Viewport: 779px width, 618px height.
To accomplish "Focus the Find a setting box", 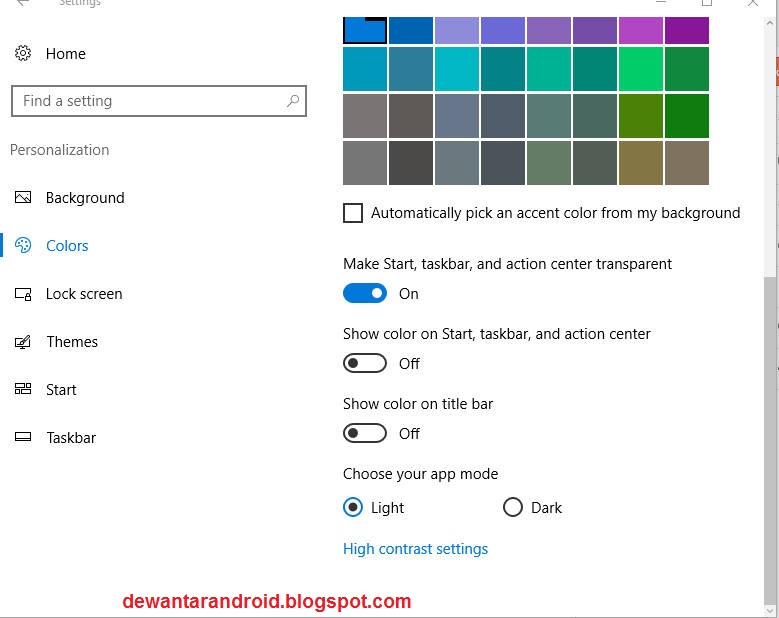I will [158, 101].
